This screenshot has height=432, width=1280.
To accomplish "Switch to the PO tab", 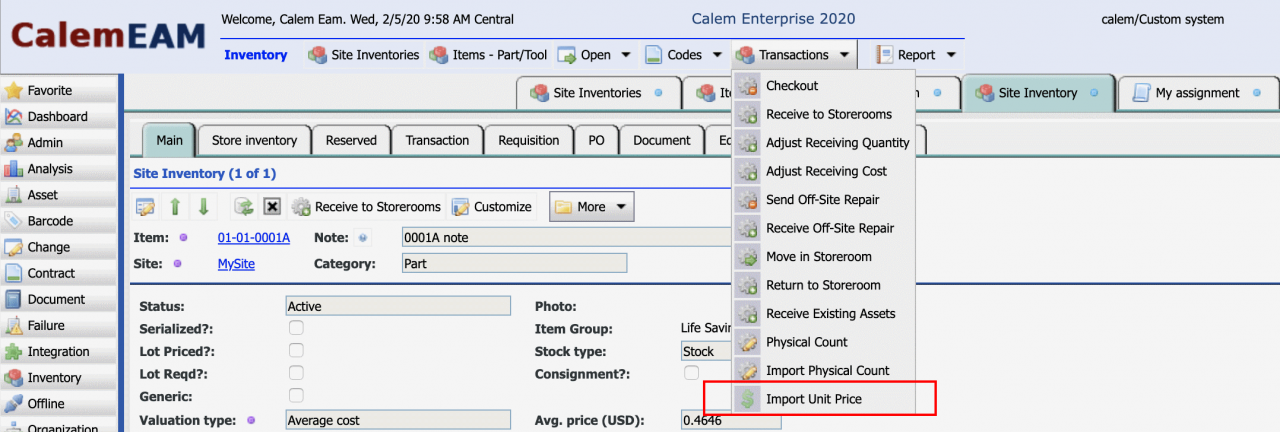I will coord(596,140).
